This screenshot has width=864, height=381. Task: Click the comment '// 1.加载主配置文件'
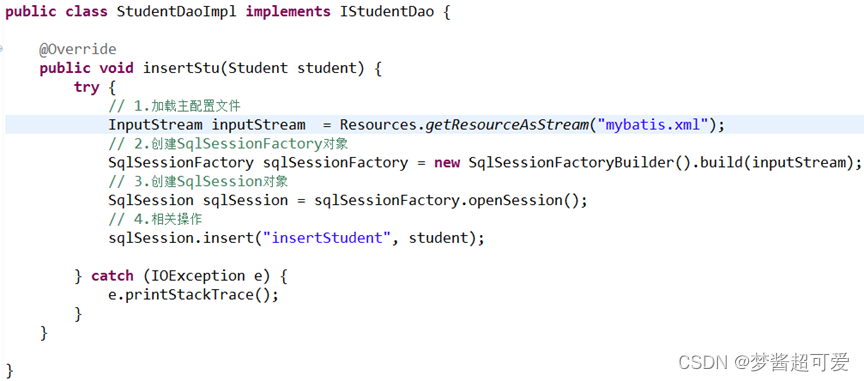pyautogui.click(x=175, y=106)
